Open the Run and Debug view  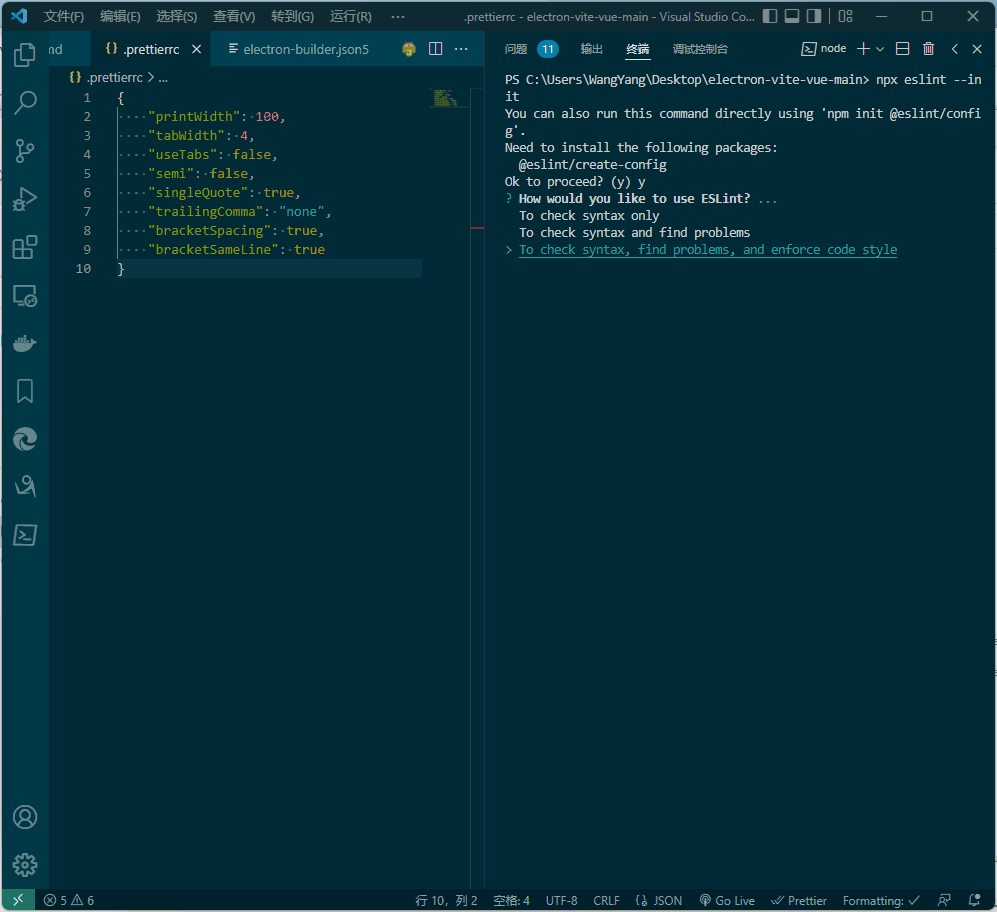(x=25, y=199)
